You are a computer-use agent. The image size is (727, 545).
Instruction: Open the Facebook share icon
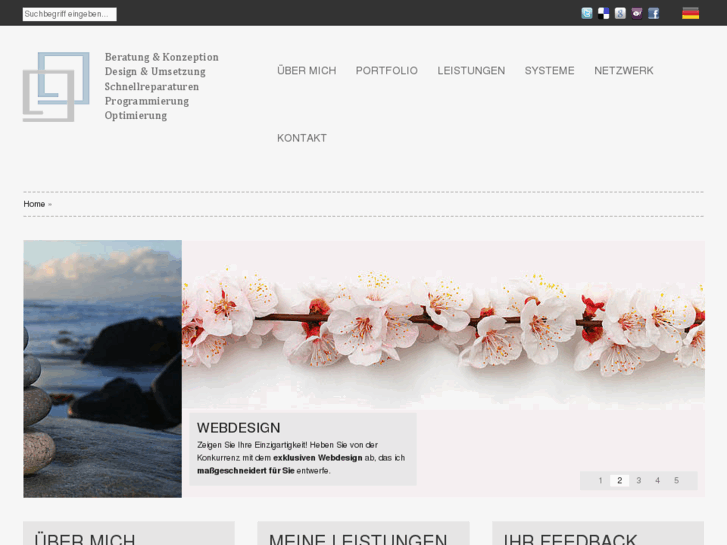pos(653,13)
